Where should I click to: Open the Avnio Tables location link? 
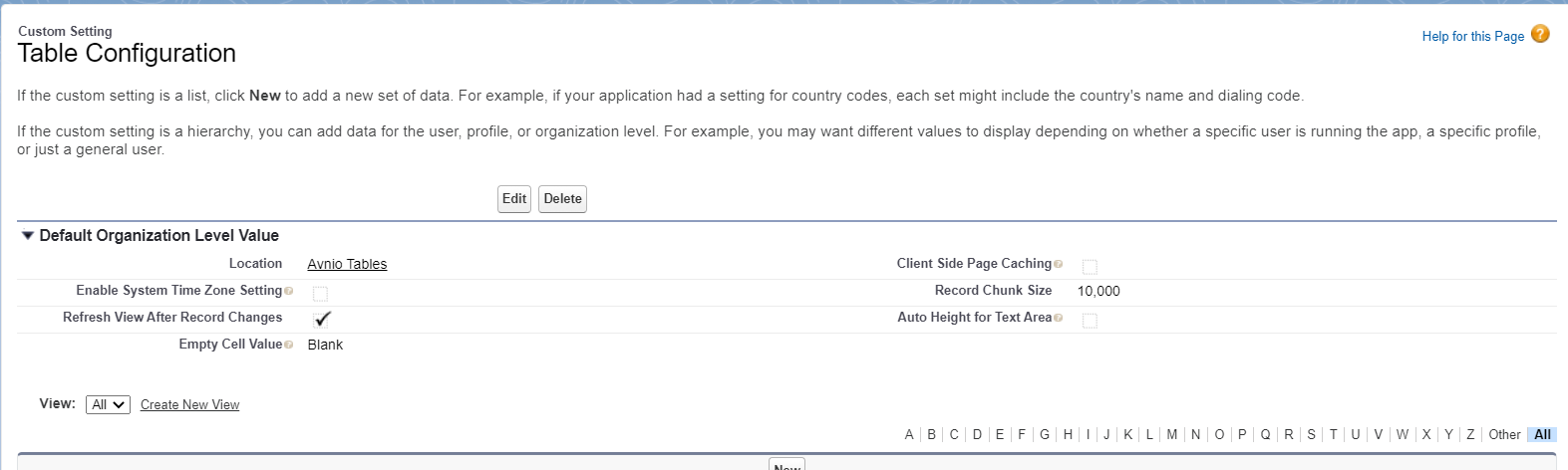click(x=347, y=264)
